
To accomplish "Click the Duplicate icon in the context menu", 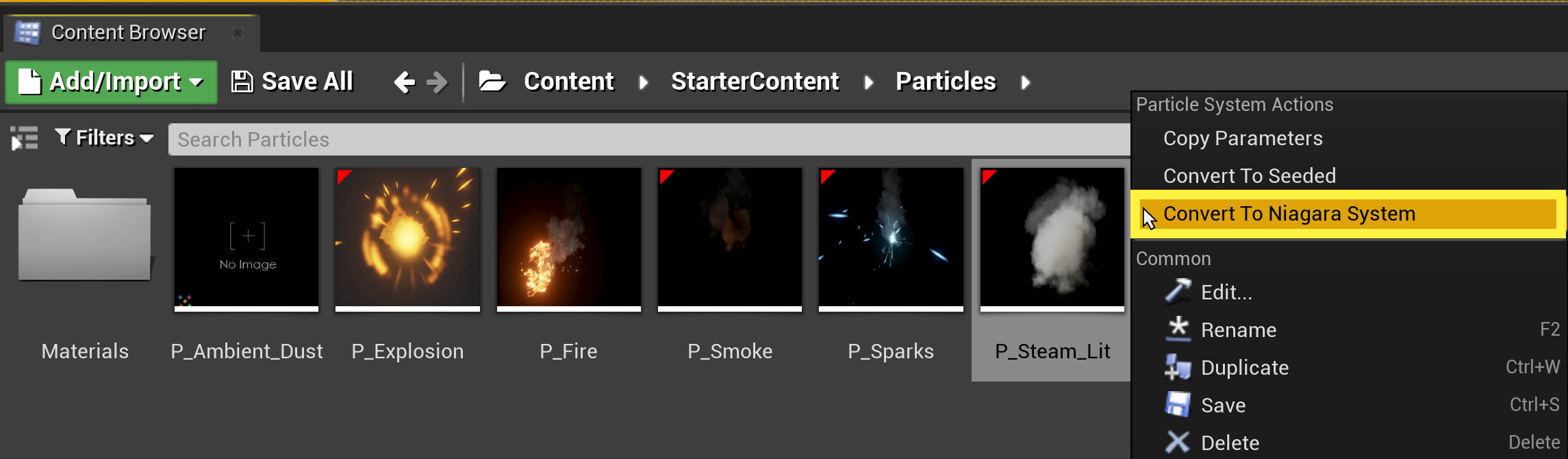I will [x=1178, y=367].
